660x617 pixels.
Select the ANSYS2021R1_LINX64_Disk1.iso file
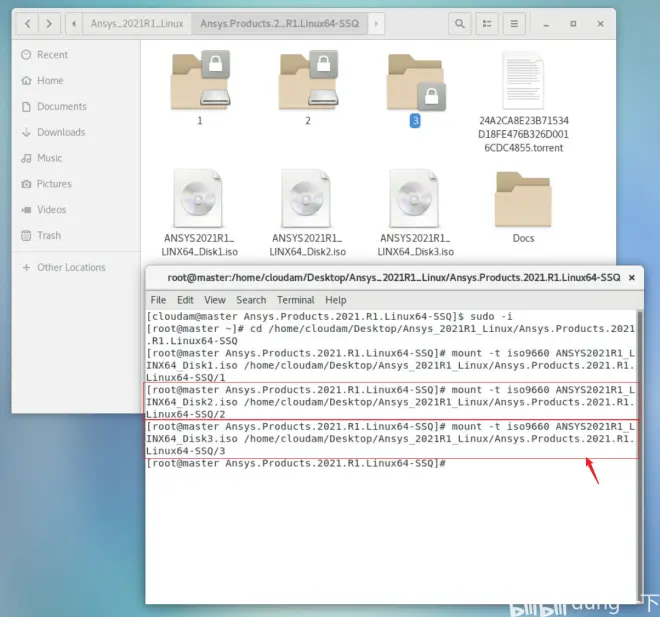click(200, 213)
